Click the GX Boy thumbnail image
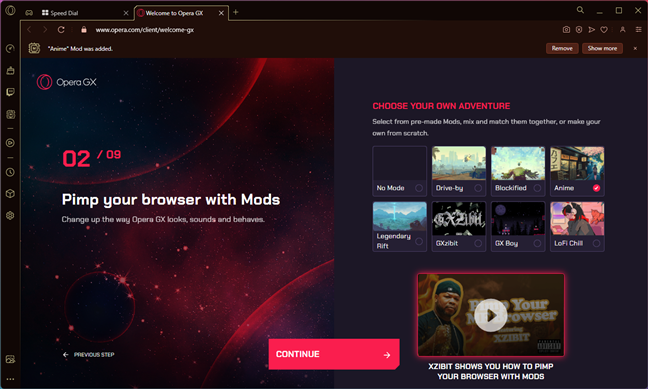 click(x=518, y=218)
